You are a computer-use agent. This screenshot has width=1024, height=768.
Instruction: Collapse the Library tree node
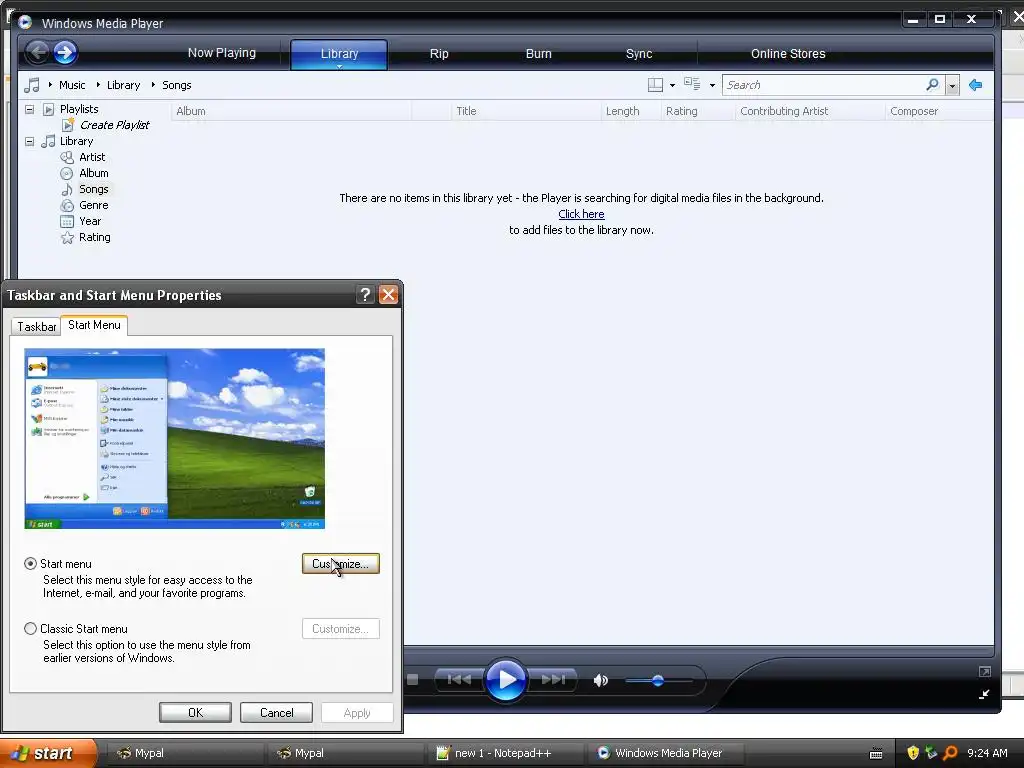click(x=29, y=141)
